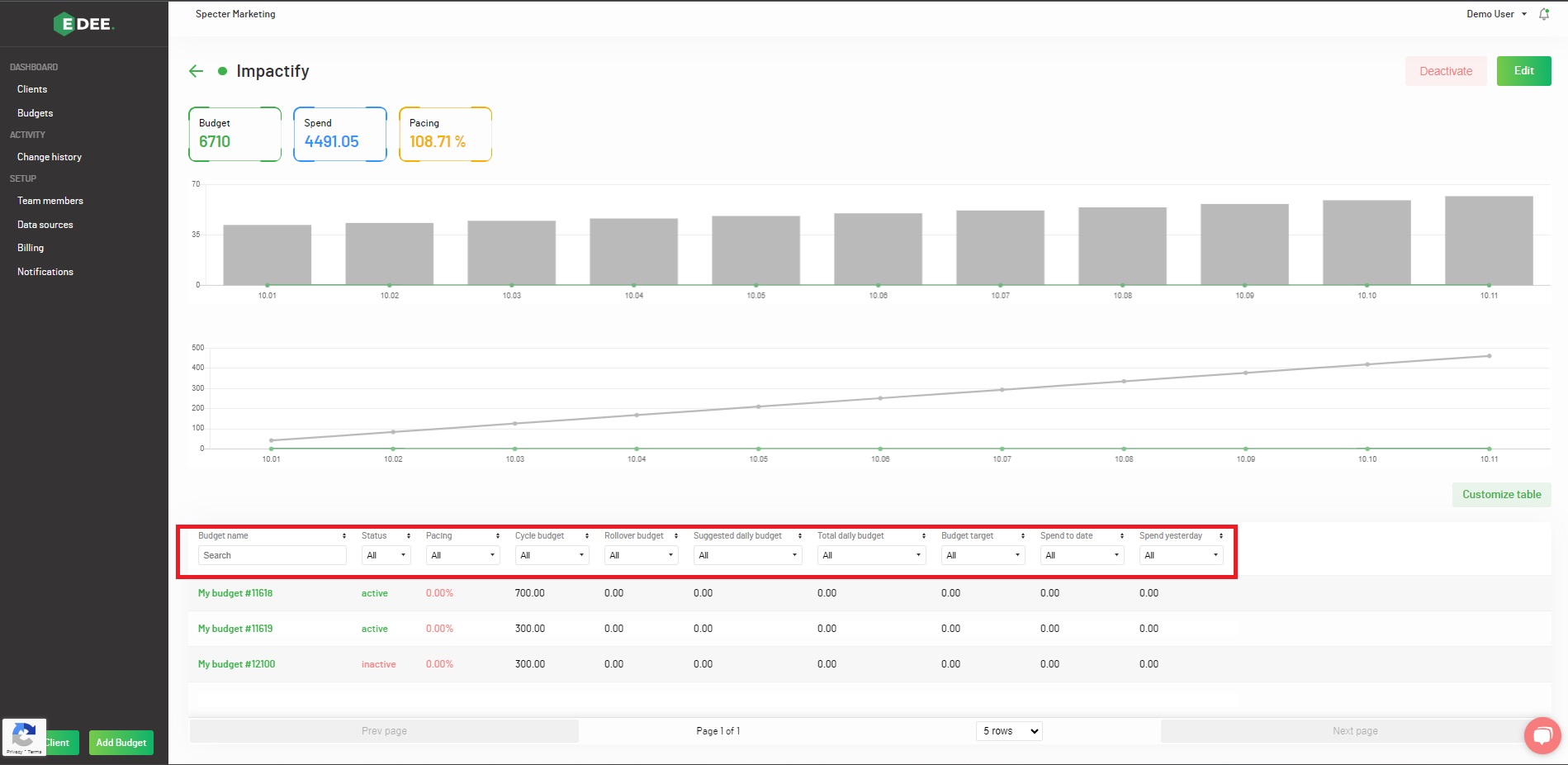Sort by Cycle budget column arrows
Screen dimensions: 1568x765
click(587, 536)
